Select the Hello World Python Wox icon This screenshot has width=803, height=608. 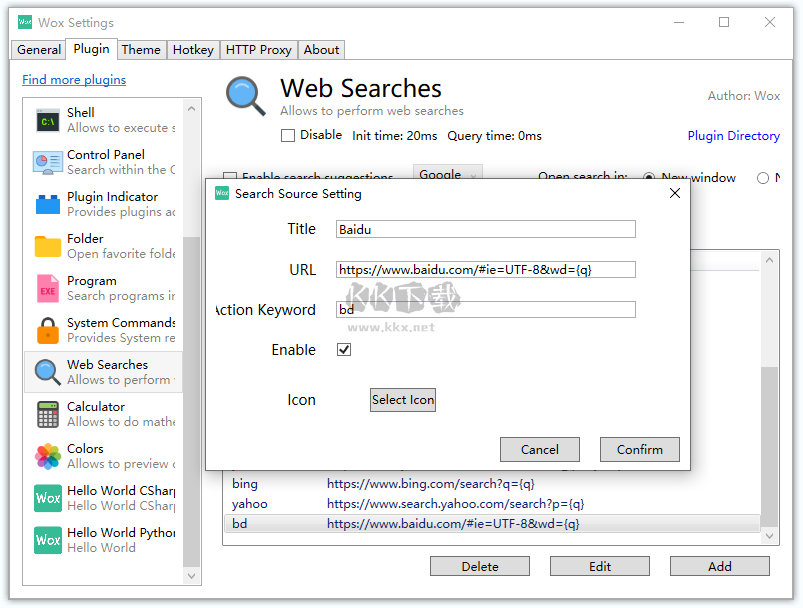pyautogui.click(x=48, y=540)
